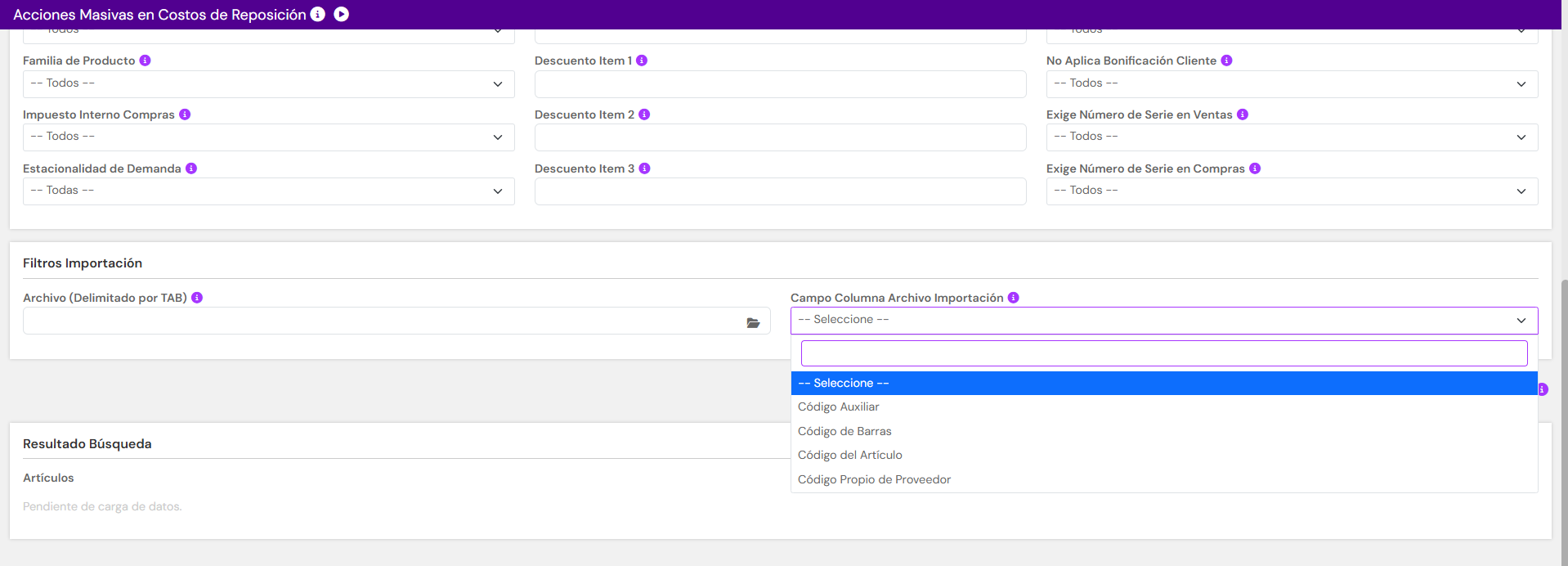Show info for Archivo (Delimitado por TAB)

pos(197,298)
